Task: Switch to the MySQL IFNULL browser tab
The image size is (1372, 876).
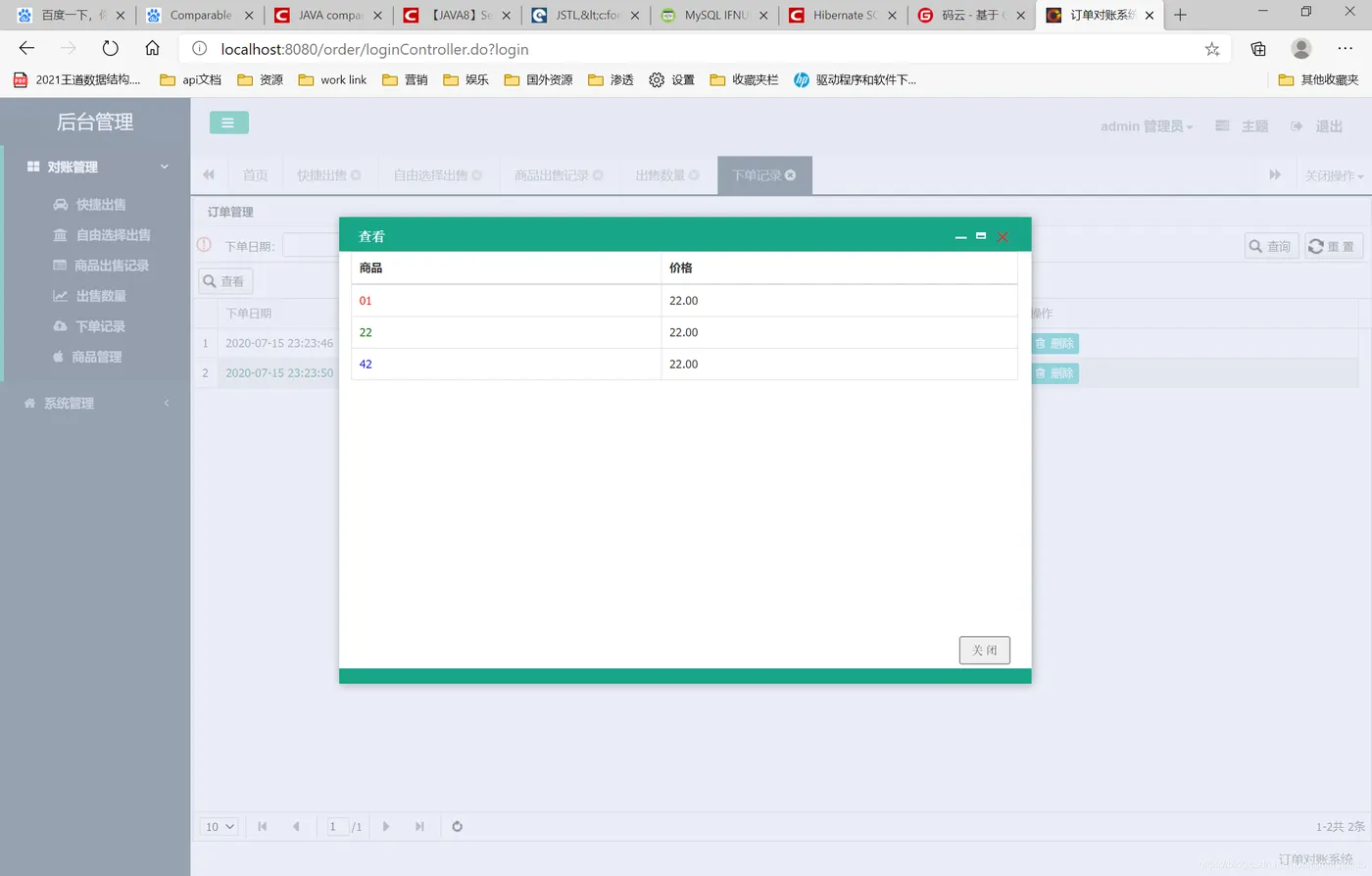Action: pyautogui.click(x=714, y=15)
